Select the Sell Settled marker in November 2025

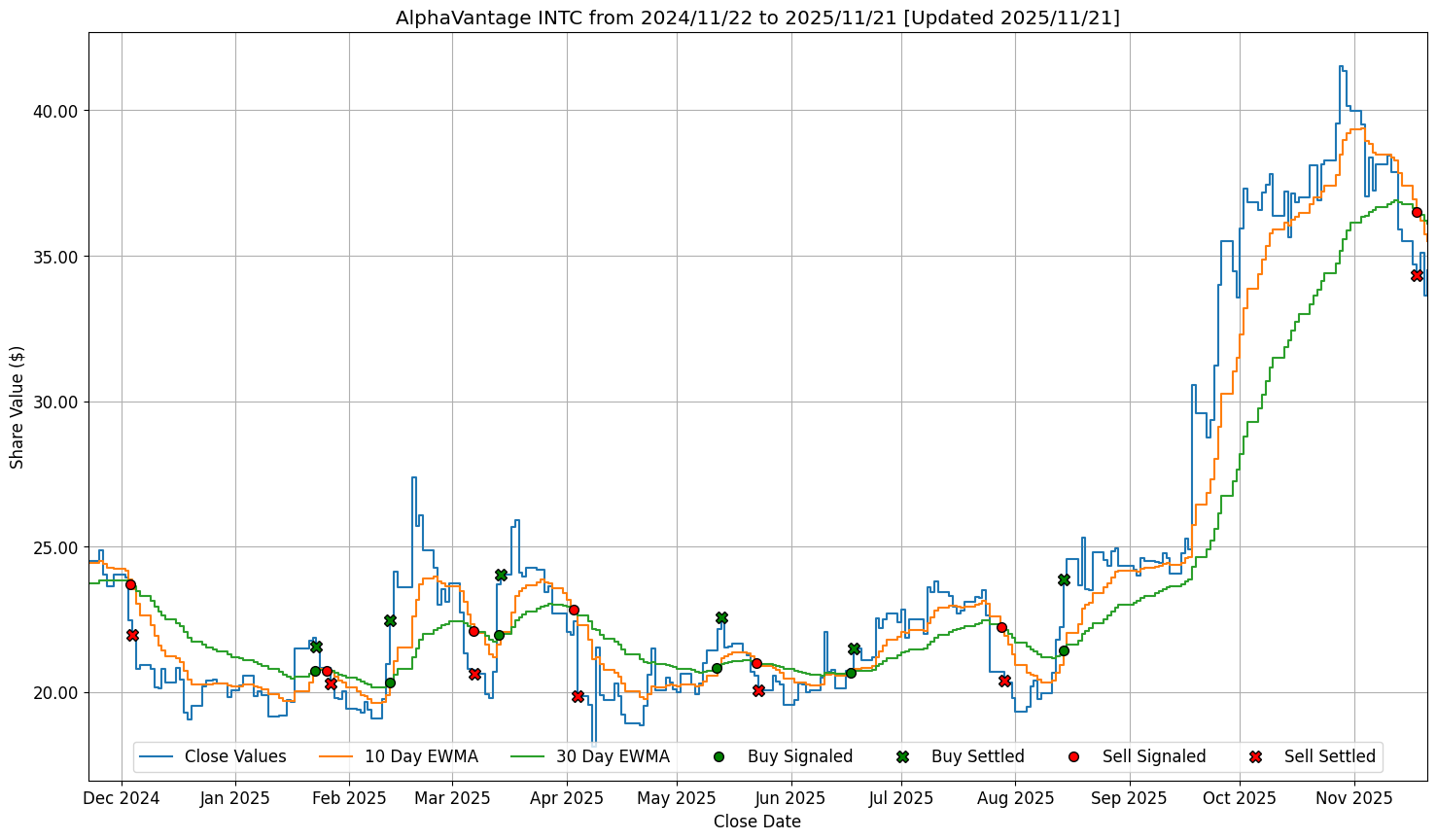1417,275
